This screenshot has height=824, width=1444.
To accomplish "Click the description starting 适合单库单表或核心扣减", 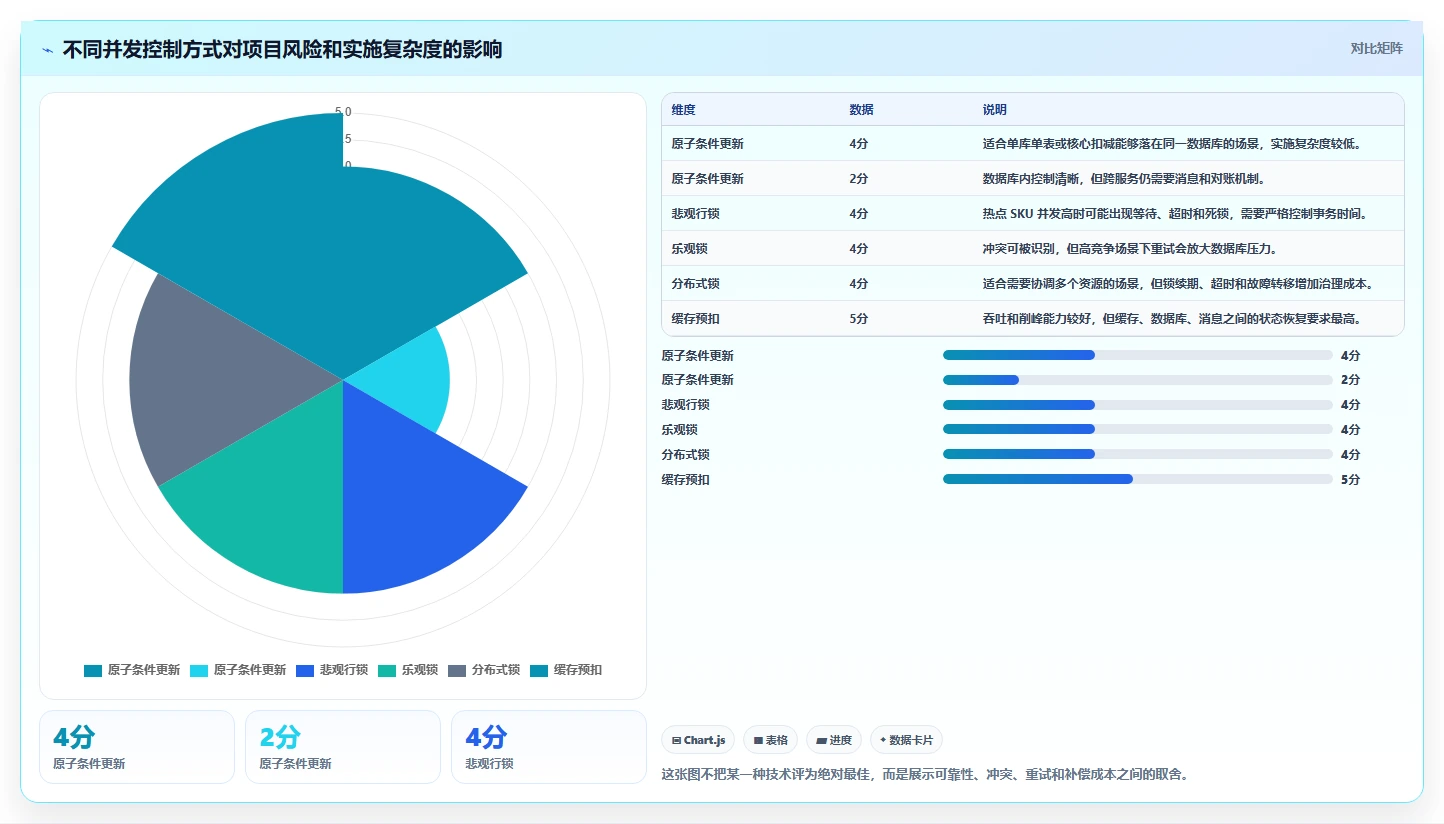I will point(1173,144).
